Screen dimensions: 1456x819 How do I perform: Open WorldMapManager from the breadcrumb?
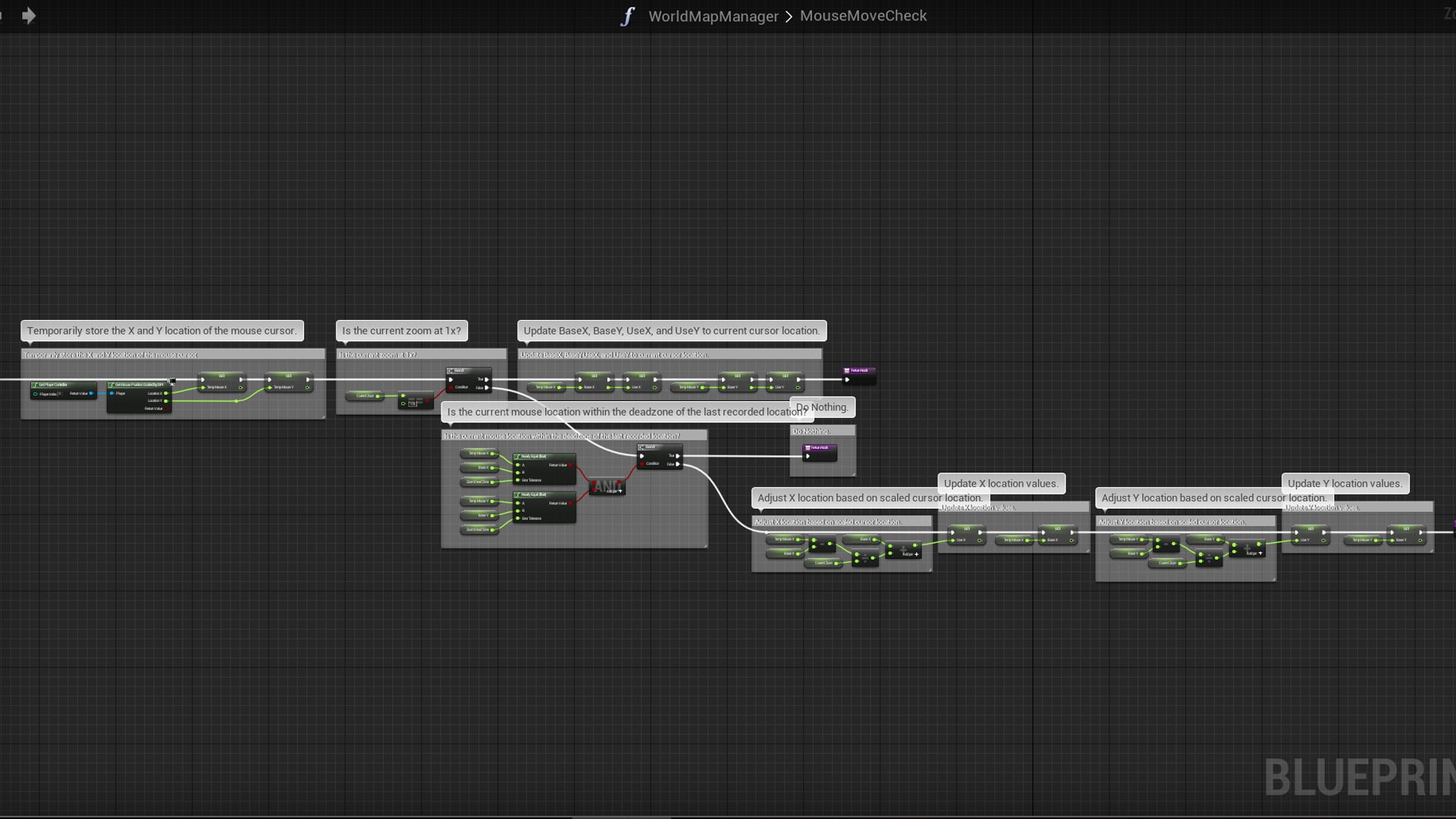pyautogui.click(x=713, y=16)
